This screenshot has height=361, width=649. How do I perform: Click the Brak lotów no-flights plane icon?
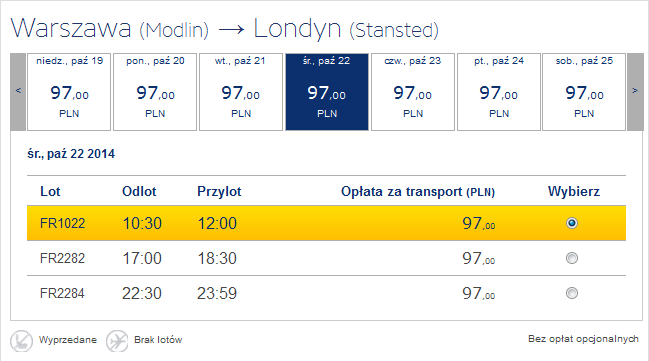pyautogui.click(x=117, y=341)
